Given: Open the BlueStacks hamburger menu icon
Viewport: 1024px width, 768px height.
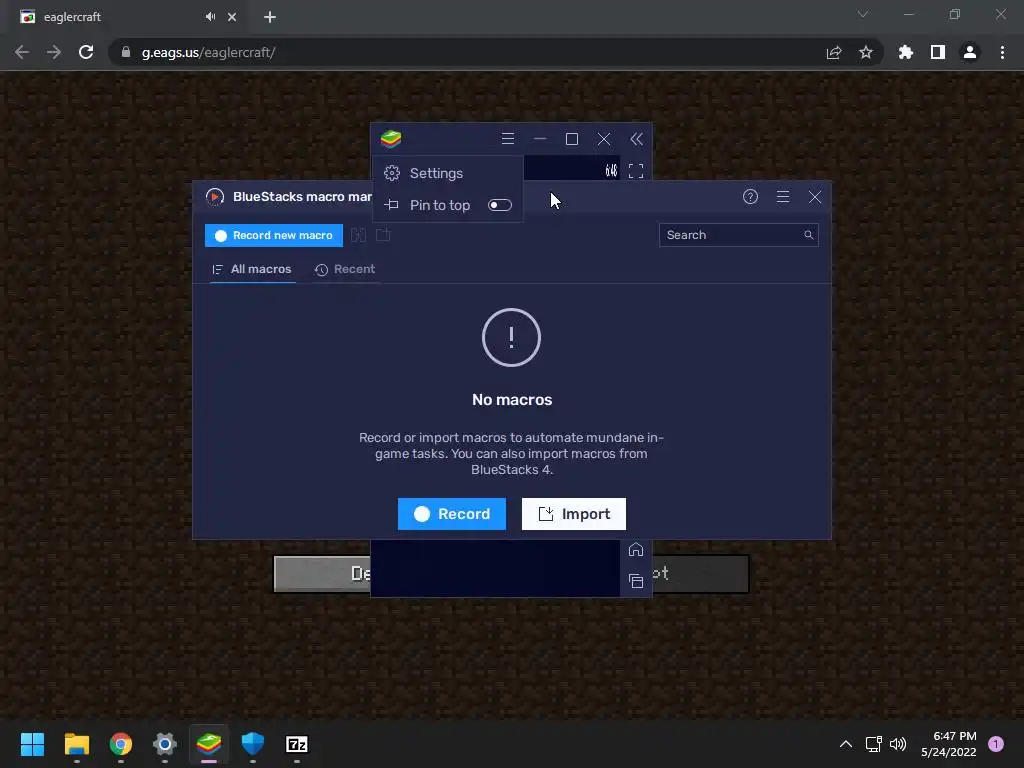Looking at the screenshot, I should coord(507,139).
